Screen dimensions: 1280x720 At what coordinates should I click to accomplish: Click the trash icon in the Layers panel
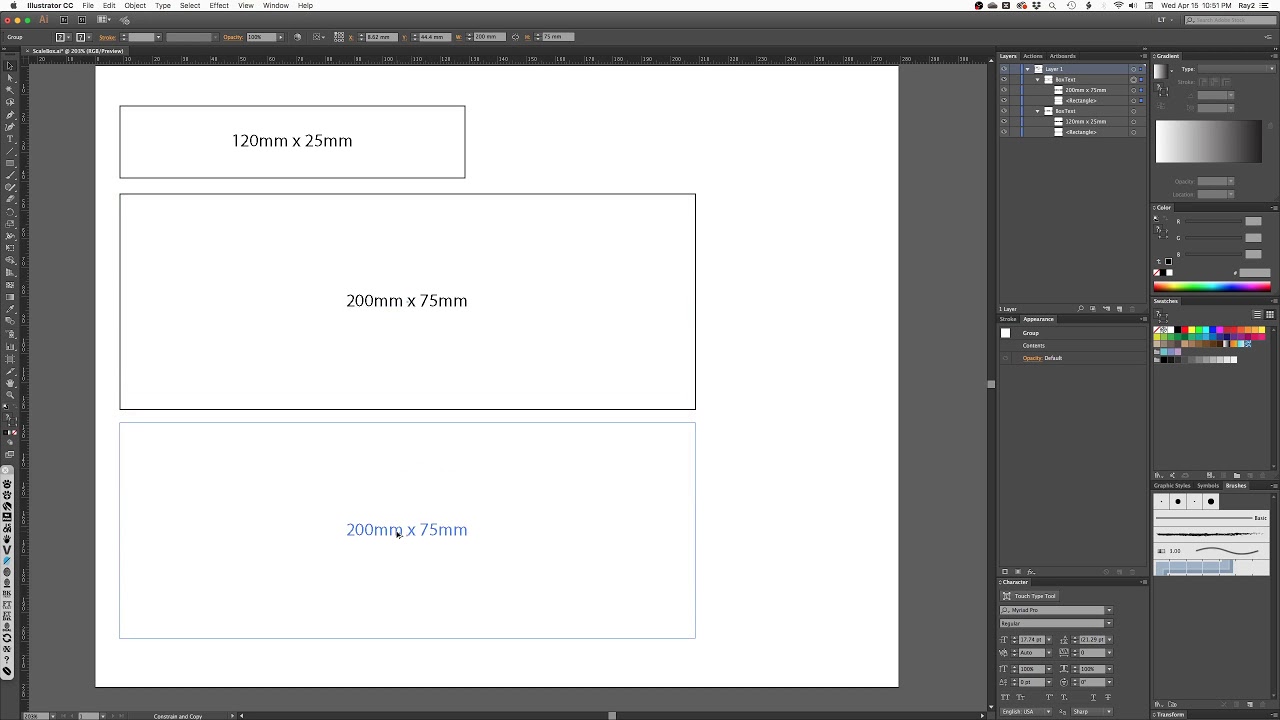(1133, 308)
